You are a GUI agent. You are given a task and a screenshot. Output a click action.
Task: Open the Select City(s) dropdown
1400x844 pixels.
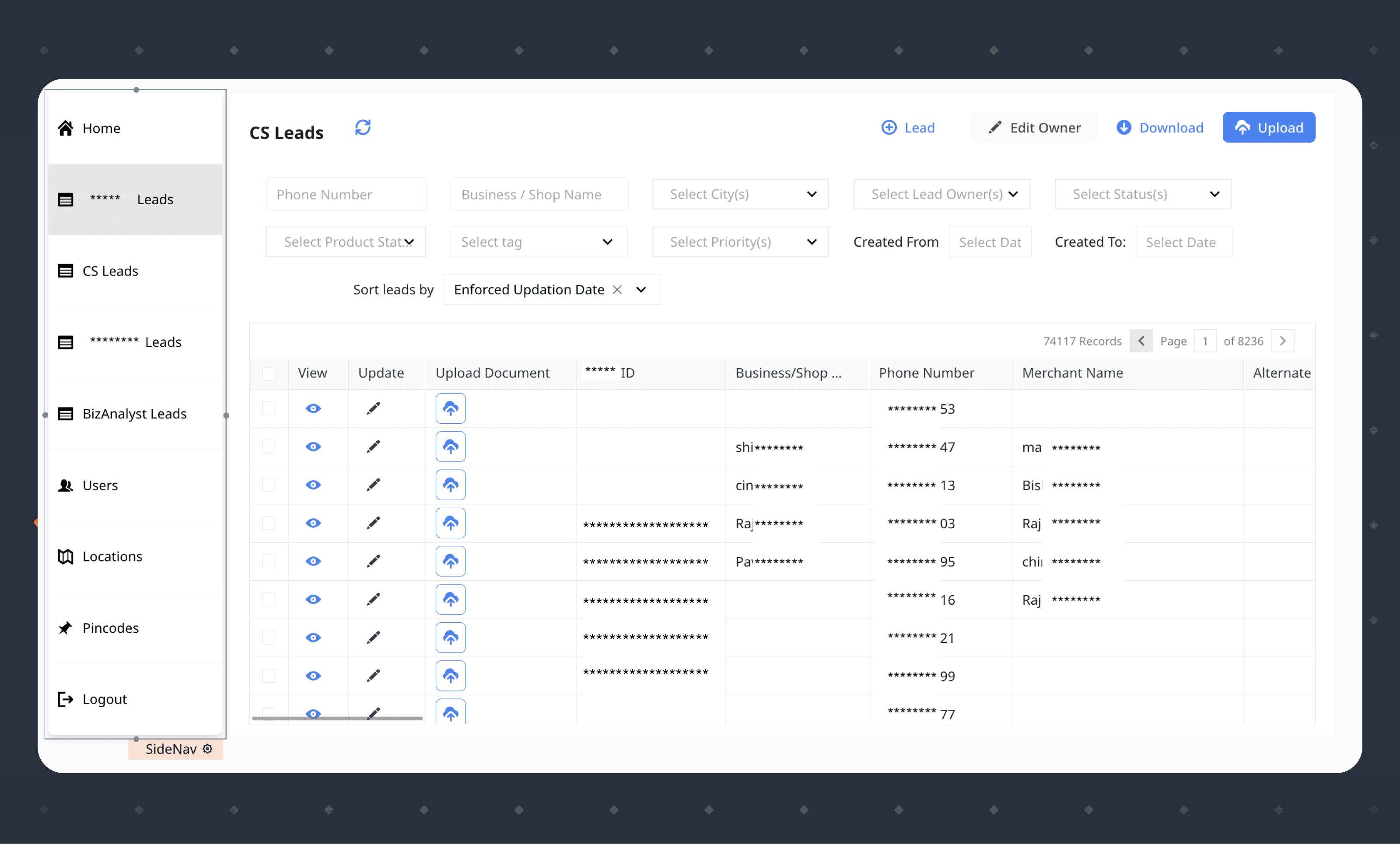[x=740, y=194]
